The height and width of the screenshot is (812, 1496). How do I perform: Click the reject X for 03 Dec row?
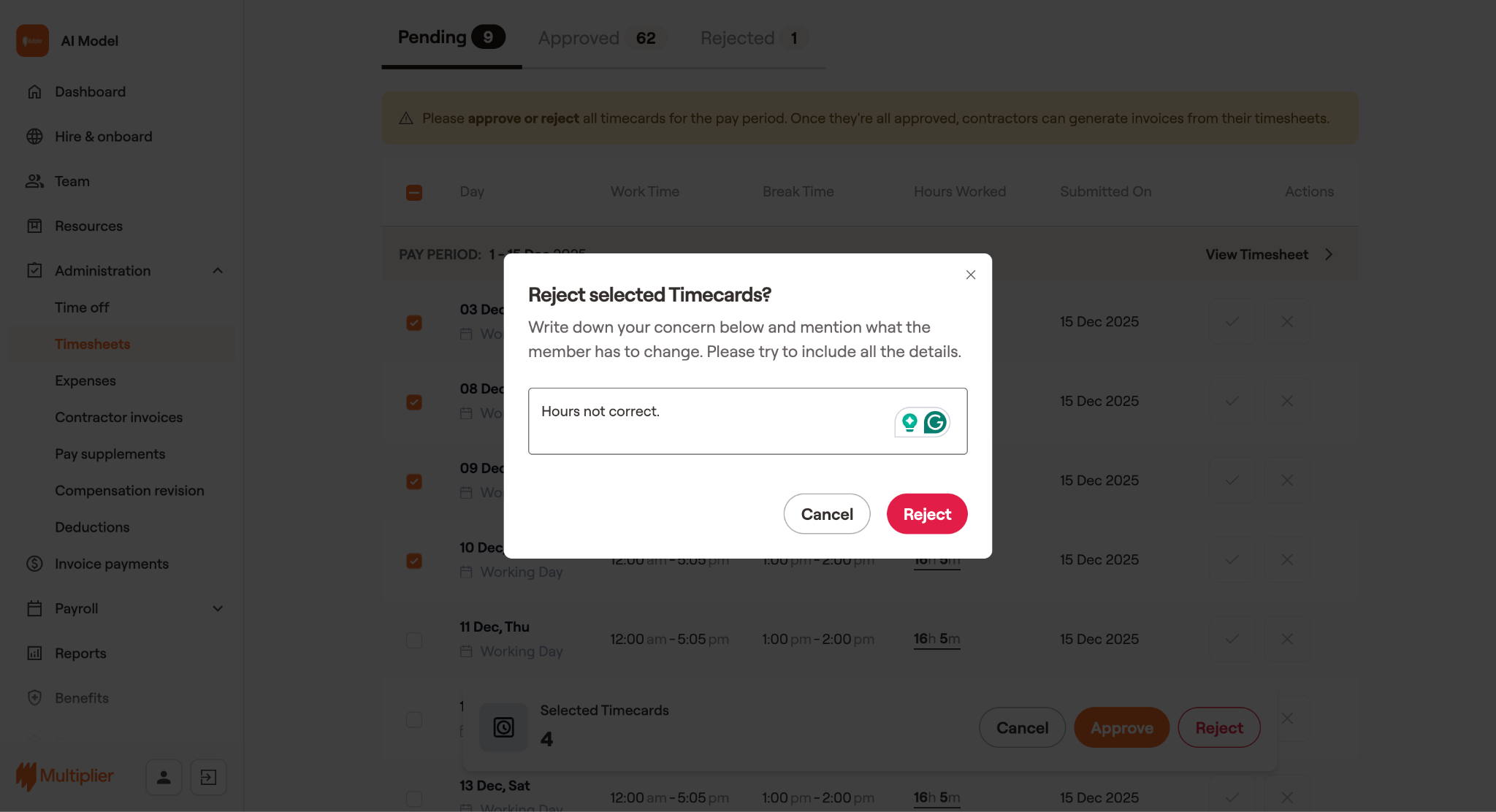click(x=1287, y=321)
